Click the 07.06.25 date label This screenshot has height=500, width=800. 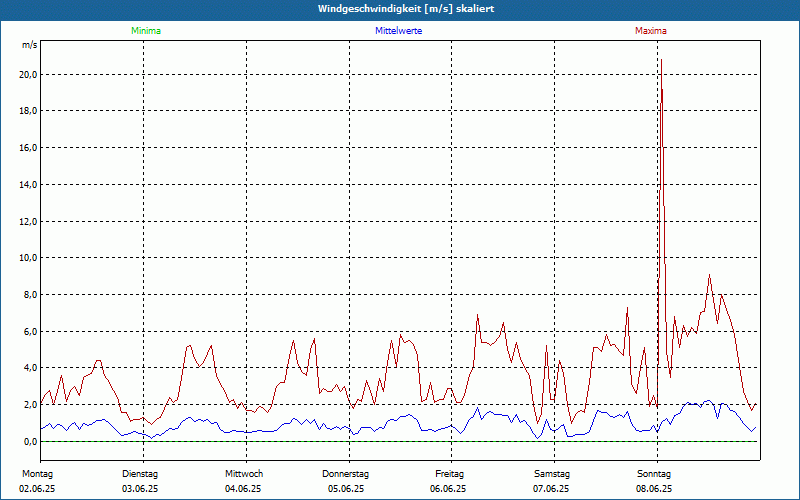(x=552, y=489)
